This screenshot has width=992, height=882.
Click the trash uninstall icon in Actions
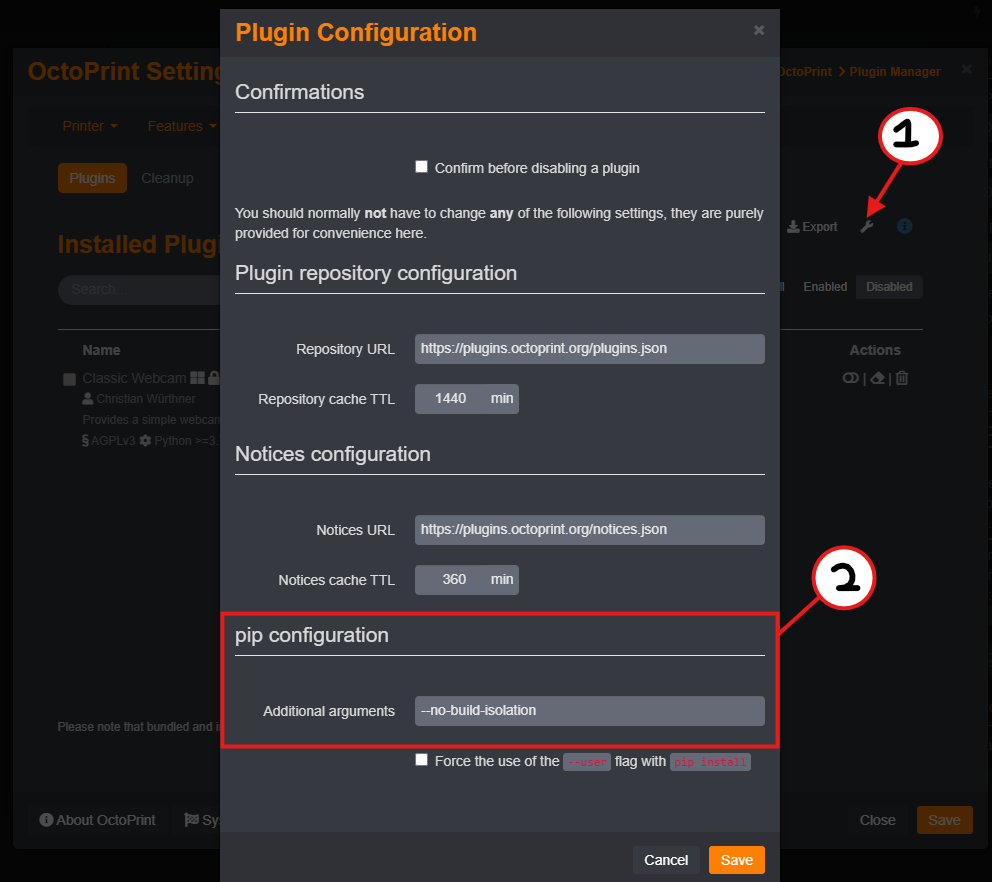pyautogui.click(x=902, y=378)
